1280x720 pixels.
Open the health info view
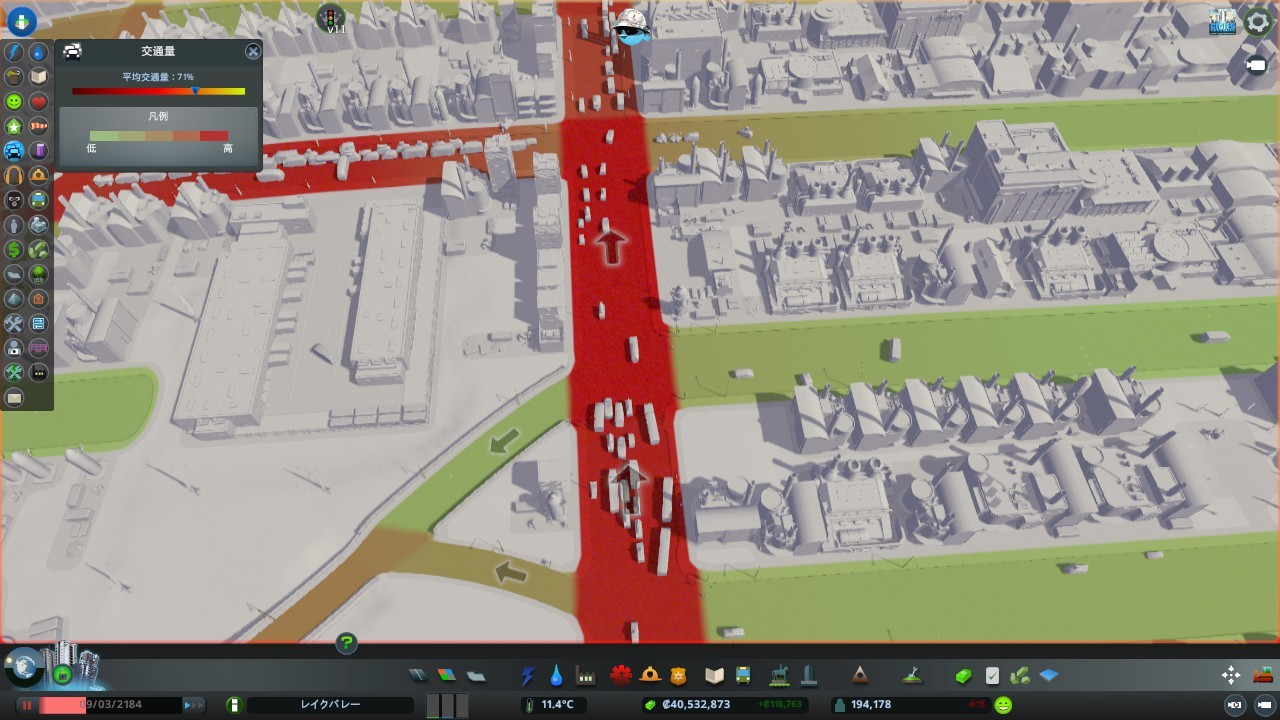pyautogui.click(x=38, y=102)
